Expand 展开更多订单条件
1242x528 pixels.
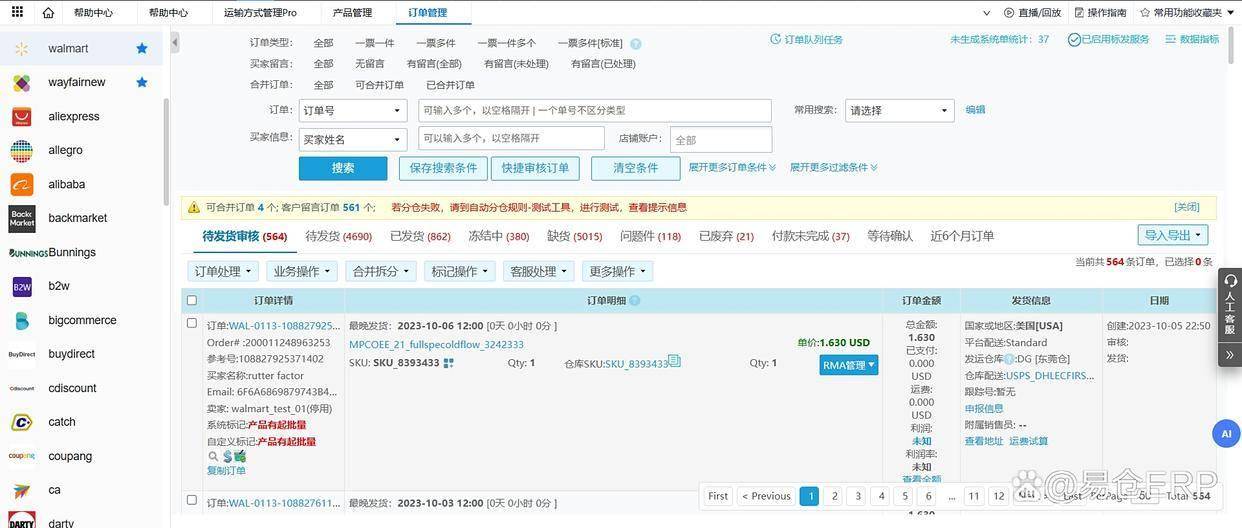pos(732,167)
